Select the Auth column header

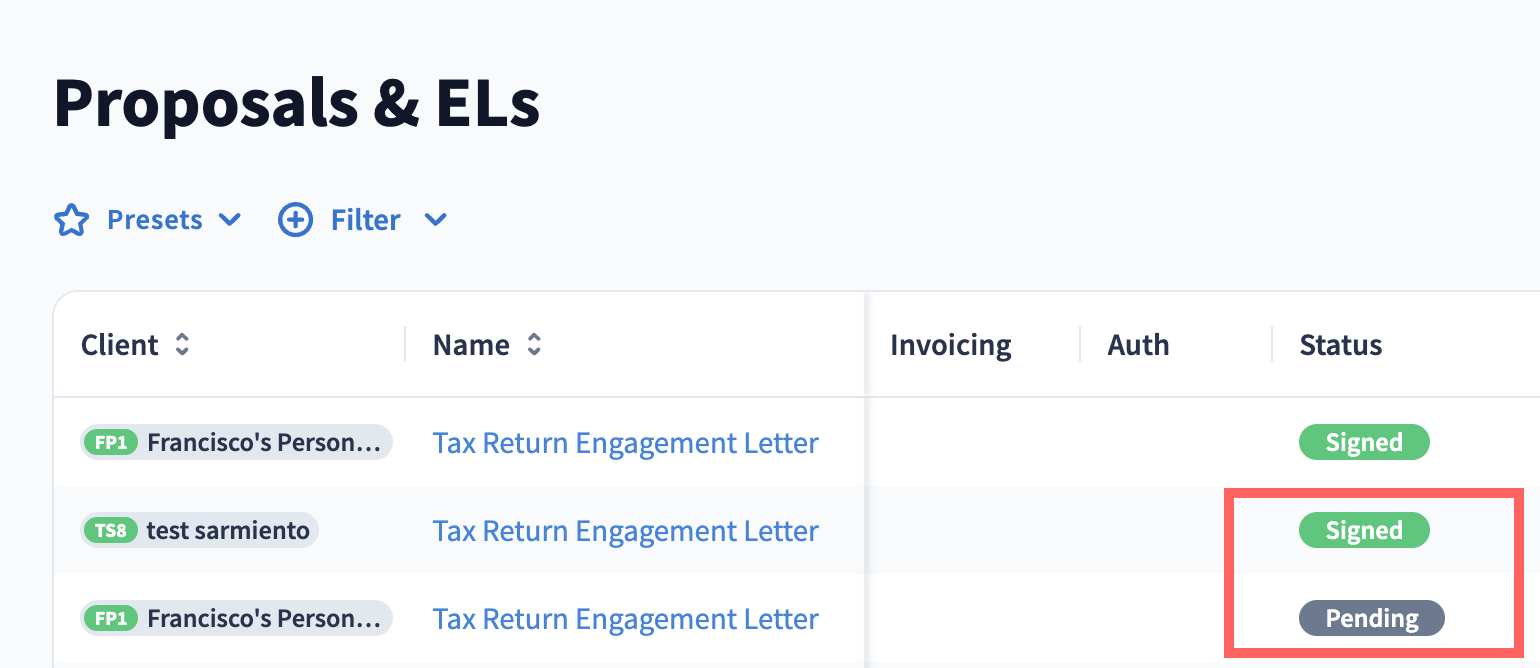[x=1138, y=345]
